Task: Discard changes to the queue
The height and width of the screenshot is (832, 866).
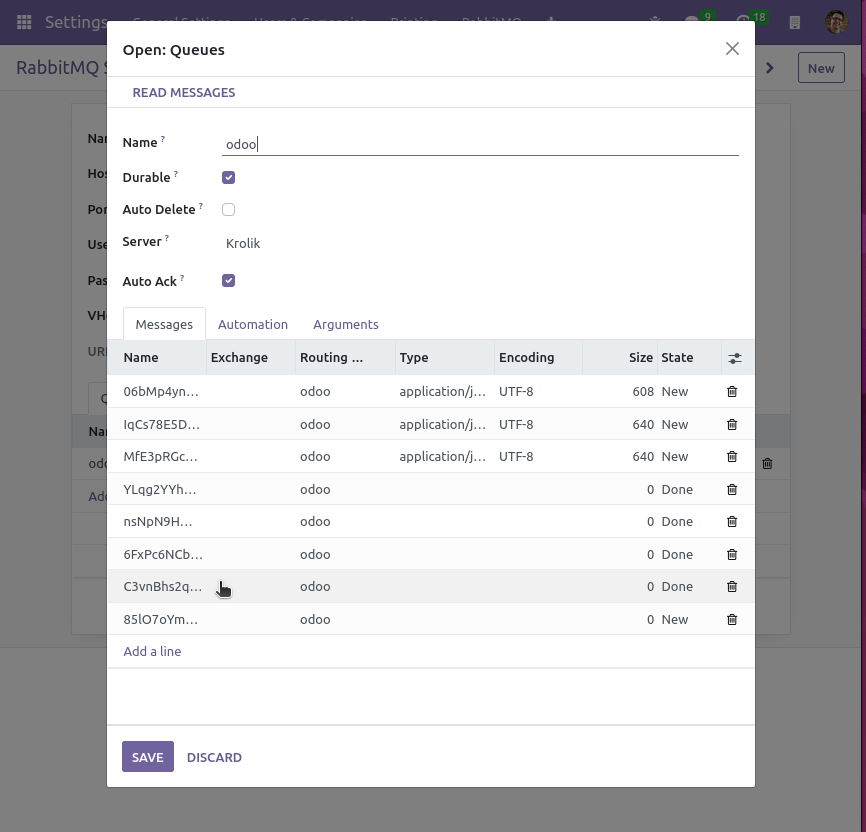Action: (x=214, y=757)
